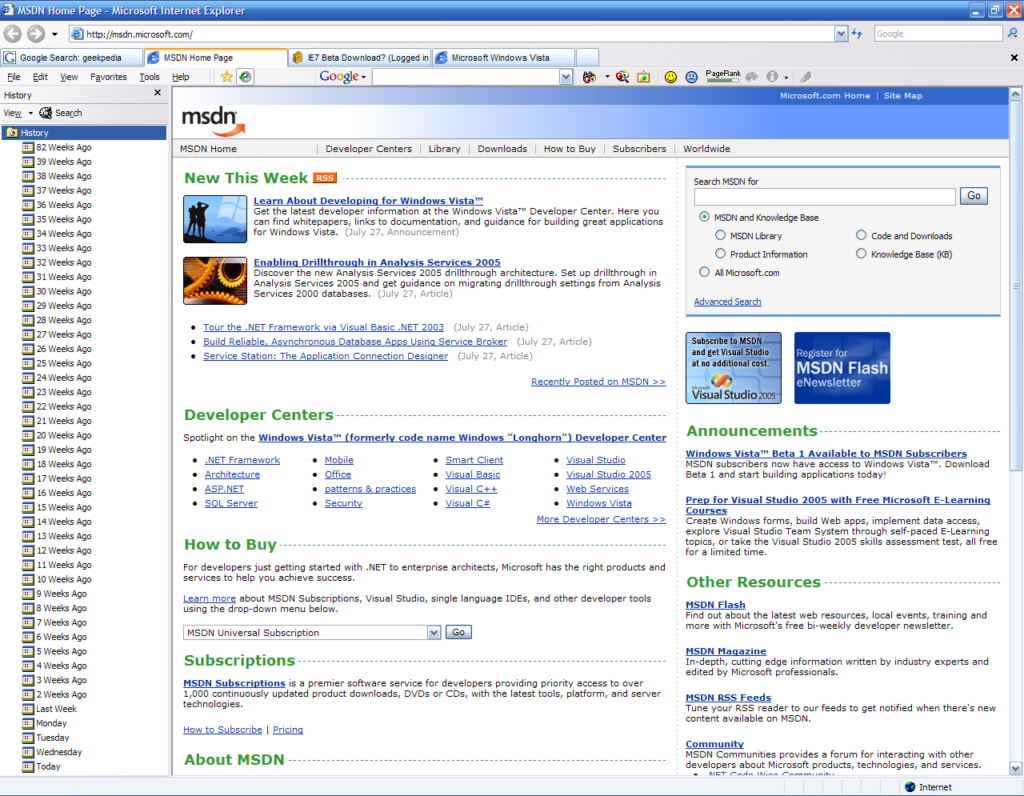Open the Favorites menu
Screen dimensions: 1024x796
108,77
